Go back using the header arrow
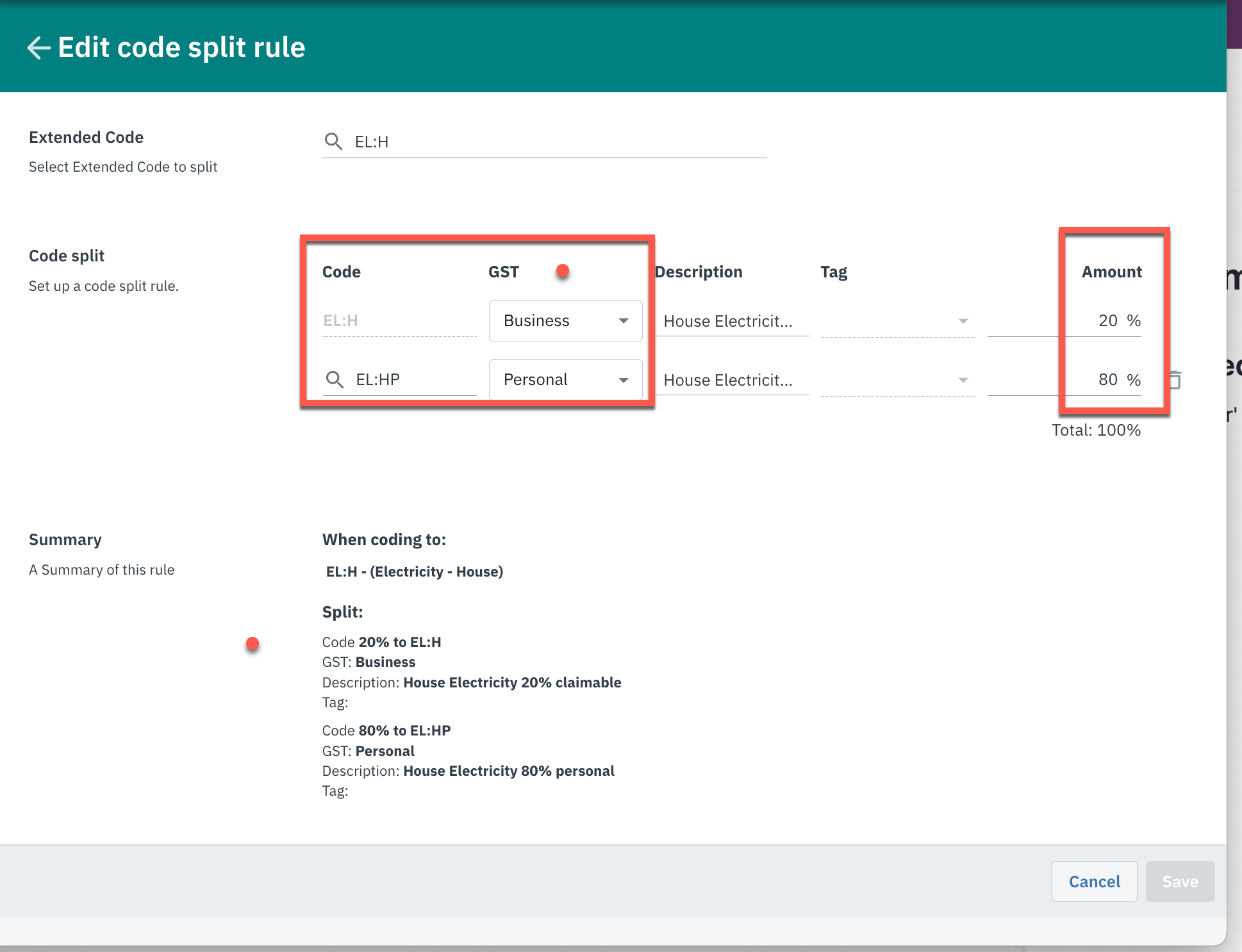1242x952 pixels. (x=38, y=47)
